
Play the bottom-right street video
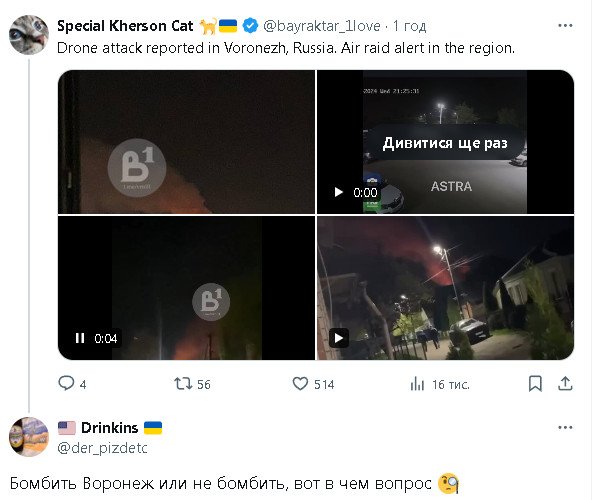[x=339, y=338]
